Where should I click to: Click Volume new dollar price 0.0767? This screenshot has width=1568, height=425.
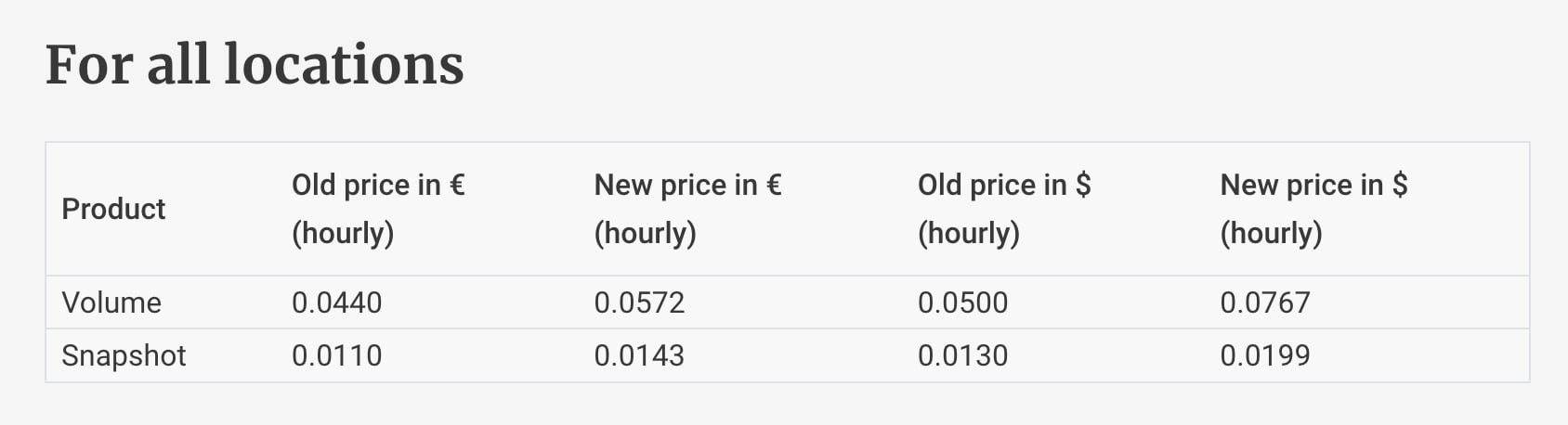tap(1264, 303)
